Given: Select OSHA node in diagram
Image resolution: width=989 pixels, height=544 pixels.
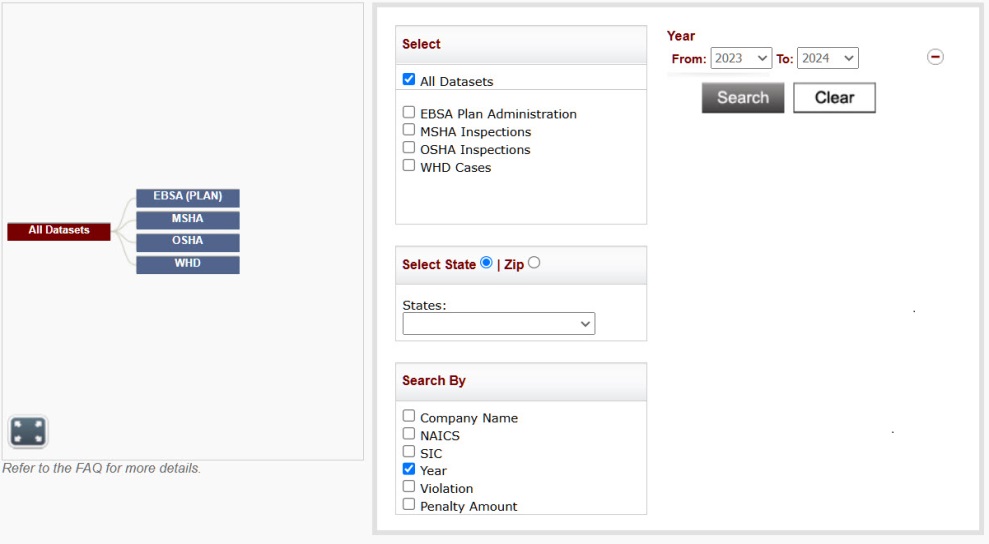Looking at the screenshot, I should point(187,242).
